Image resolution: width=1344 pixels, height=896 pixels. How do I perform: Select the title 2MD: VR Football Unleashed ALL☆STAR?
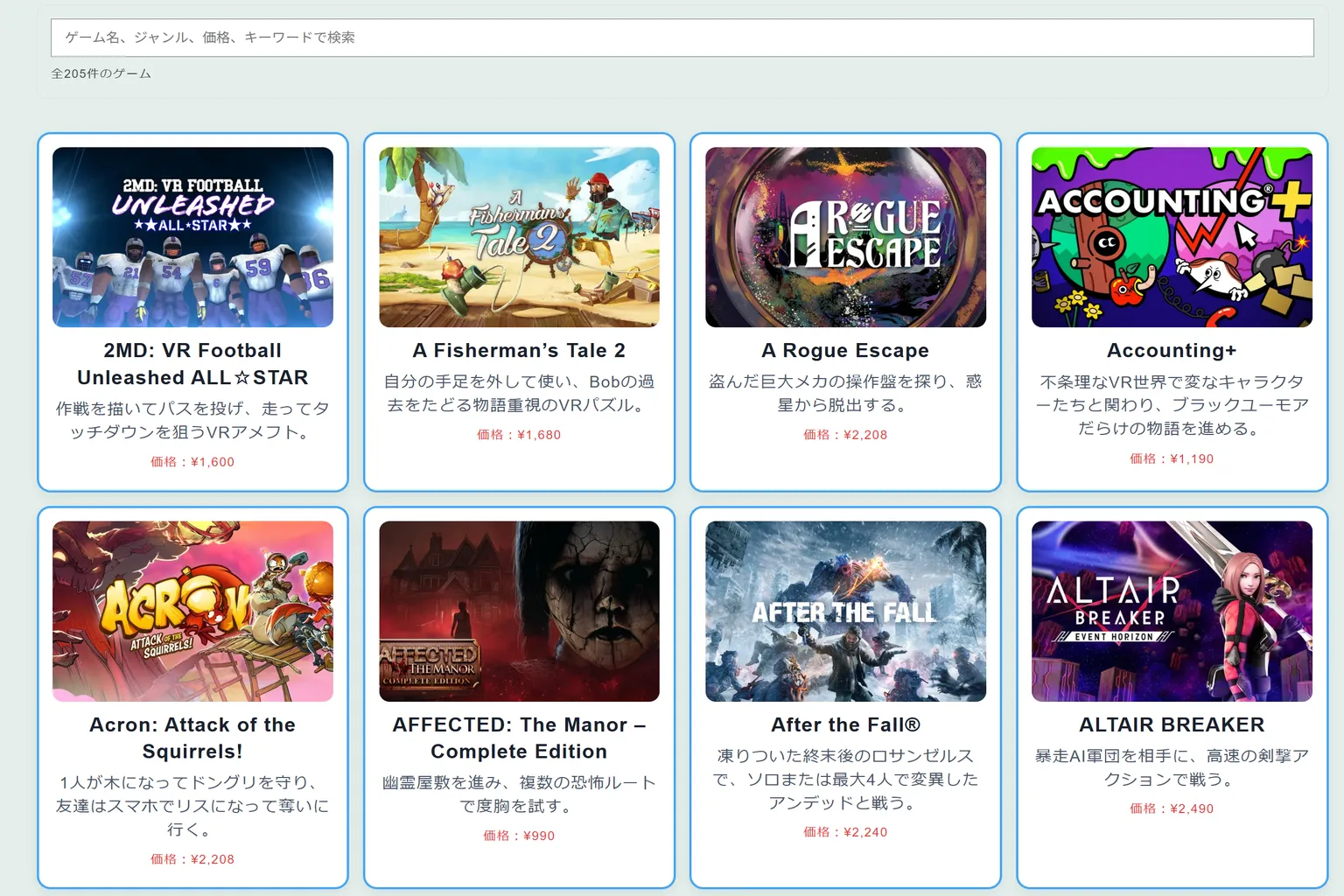(x=192, y=364)
